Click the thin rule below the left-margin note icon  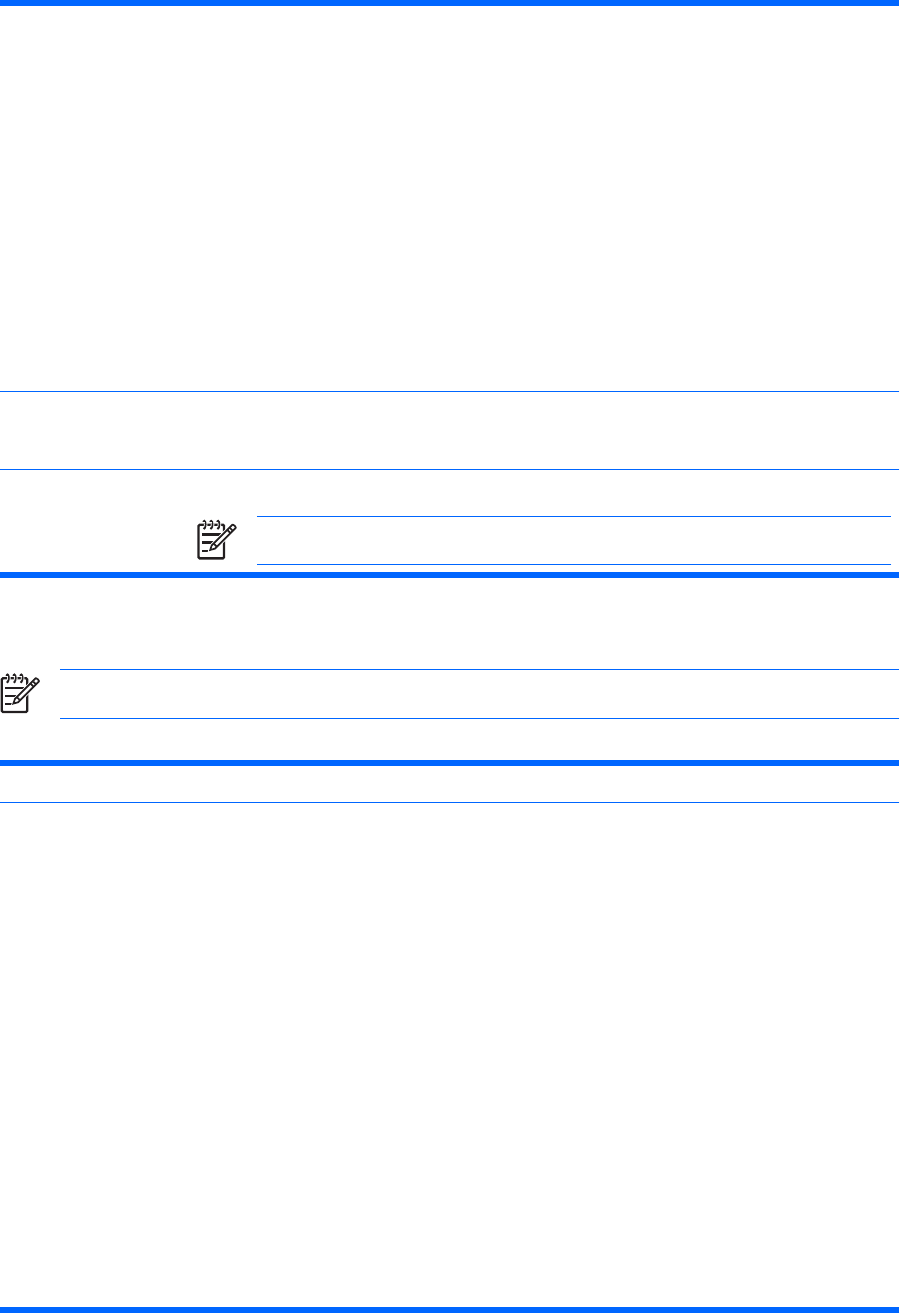point(479,718)
